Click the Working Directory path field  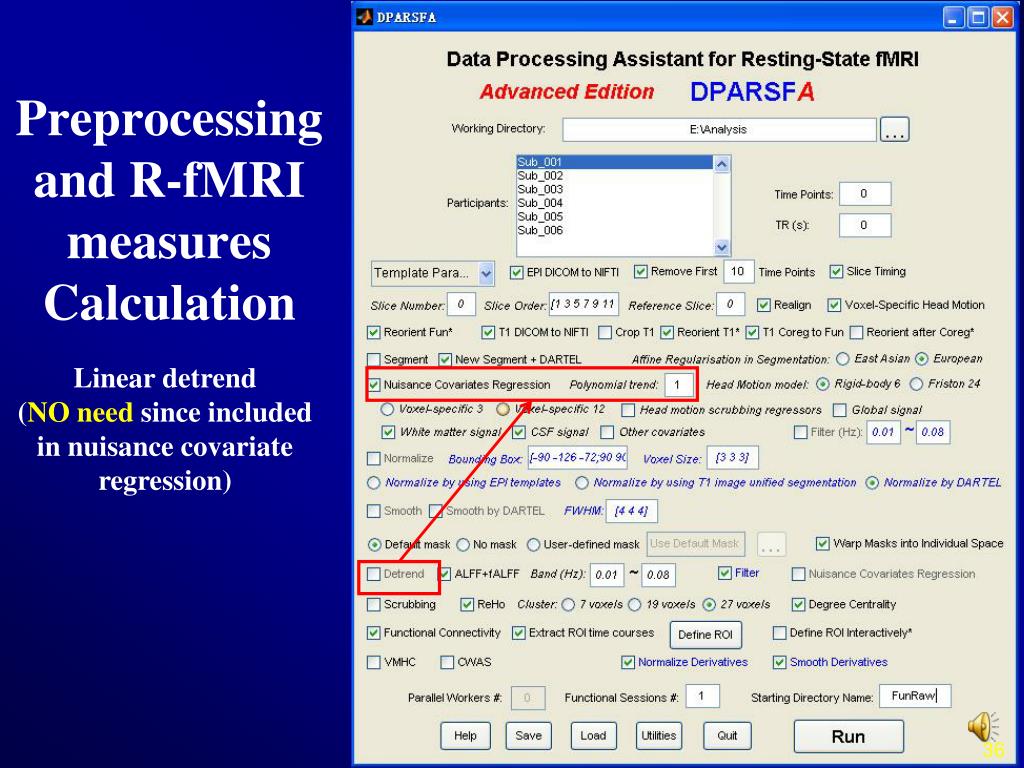click(x=719, y=129)
